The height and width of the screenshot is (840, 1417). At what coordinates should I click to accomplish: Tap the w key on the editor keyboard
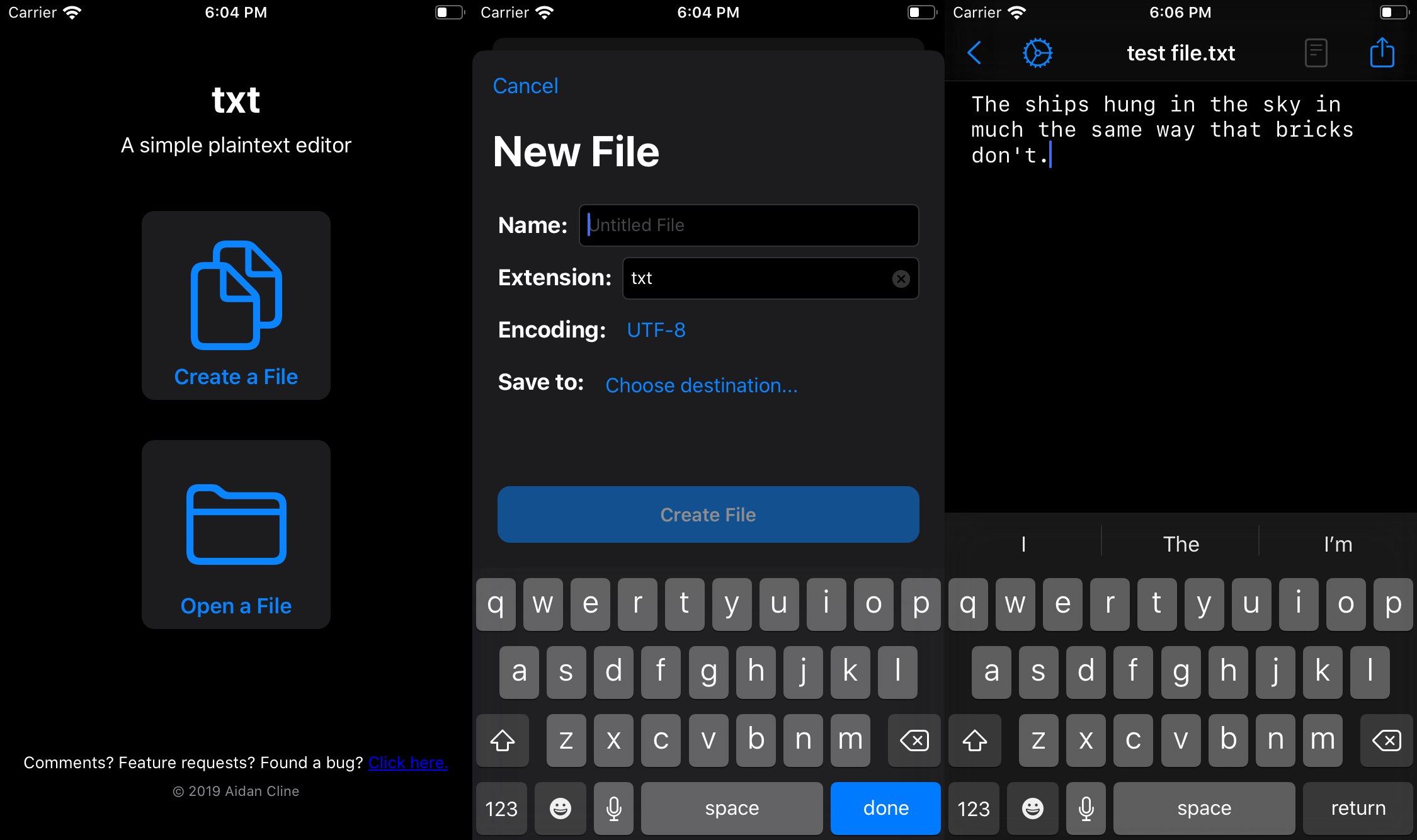1015,604
